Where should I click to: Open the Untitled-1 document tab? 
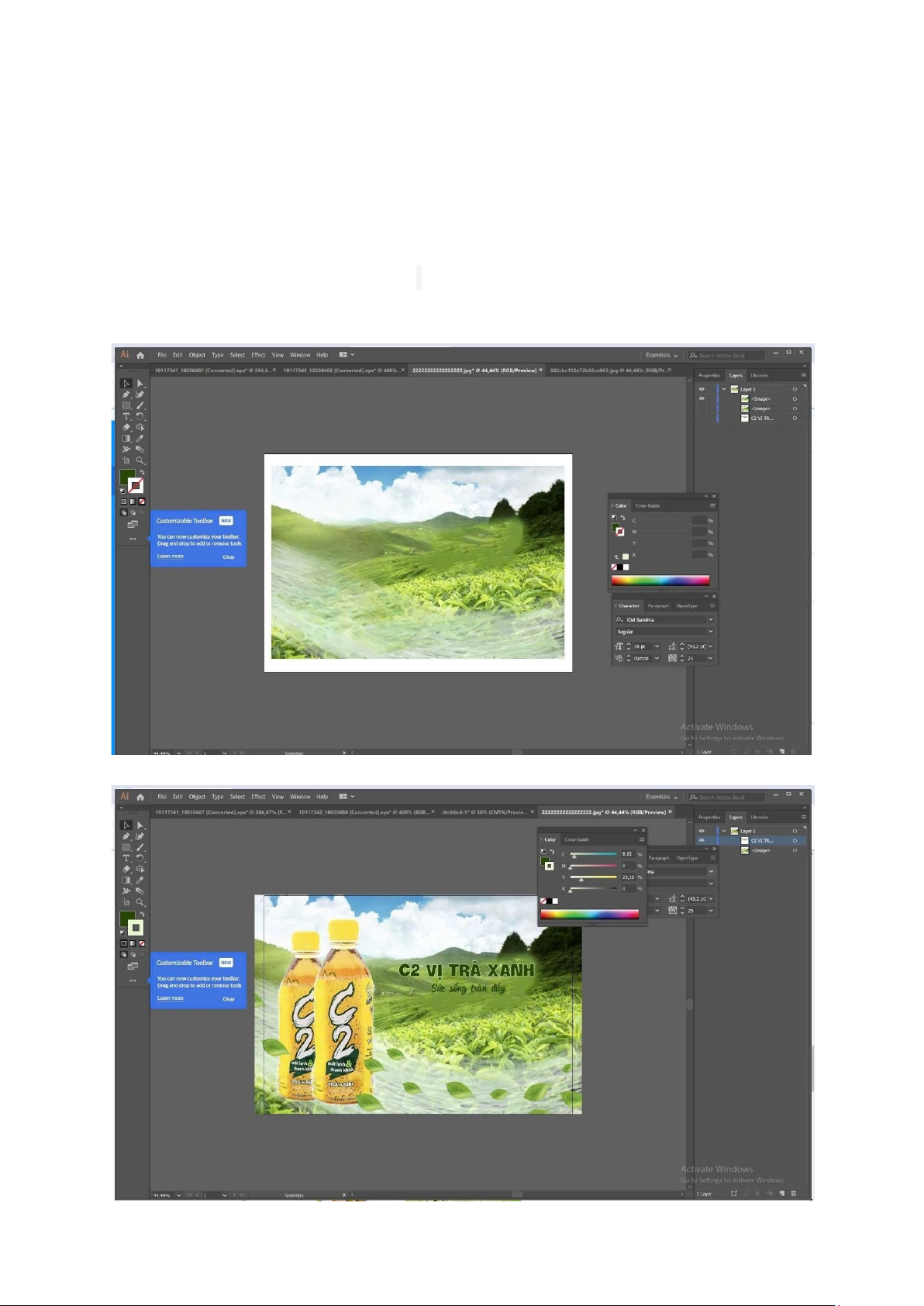pos(484,812)
